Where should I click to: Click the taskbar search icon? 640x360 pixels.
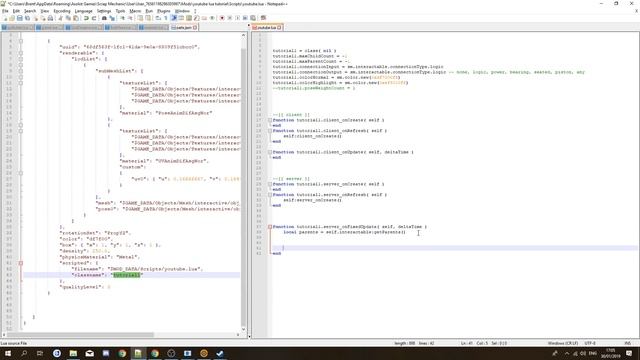24,353
